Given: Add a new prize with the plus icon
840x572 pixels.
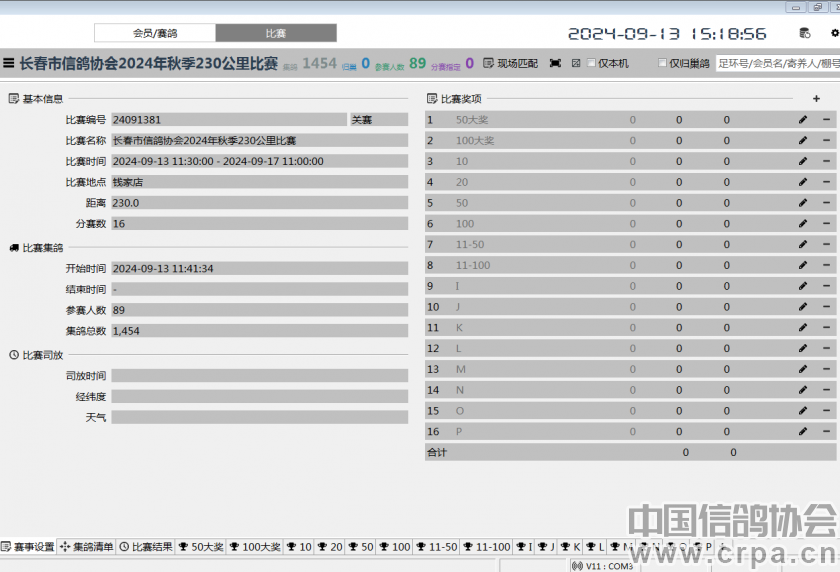Looking at the screenshot, I should pyautogui.click(x=816, y=99).
